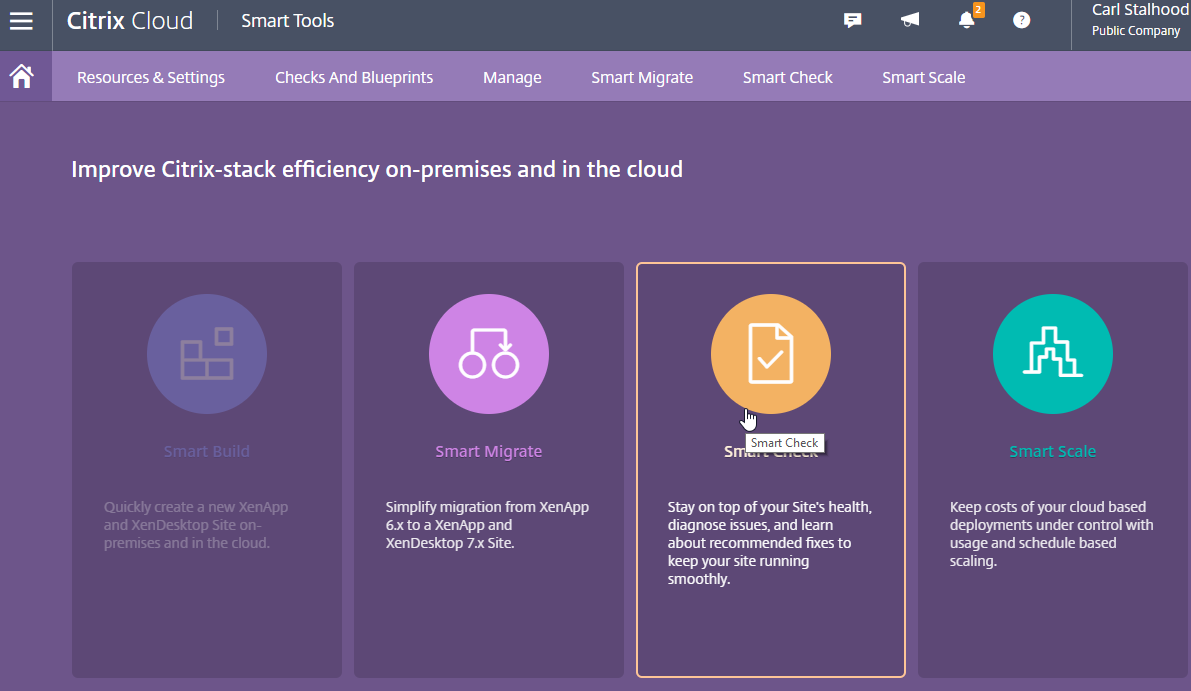
Task: Click Smart Build description 'Quickly create a new XenApp'
Action: point(196,525)
